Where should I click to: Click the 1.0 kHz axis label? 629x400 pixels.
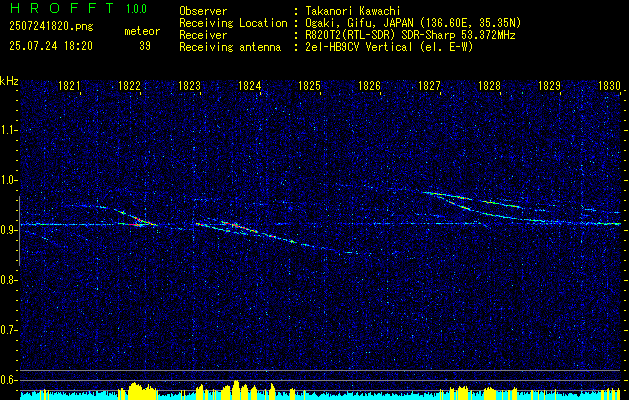tap(8, 180)
